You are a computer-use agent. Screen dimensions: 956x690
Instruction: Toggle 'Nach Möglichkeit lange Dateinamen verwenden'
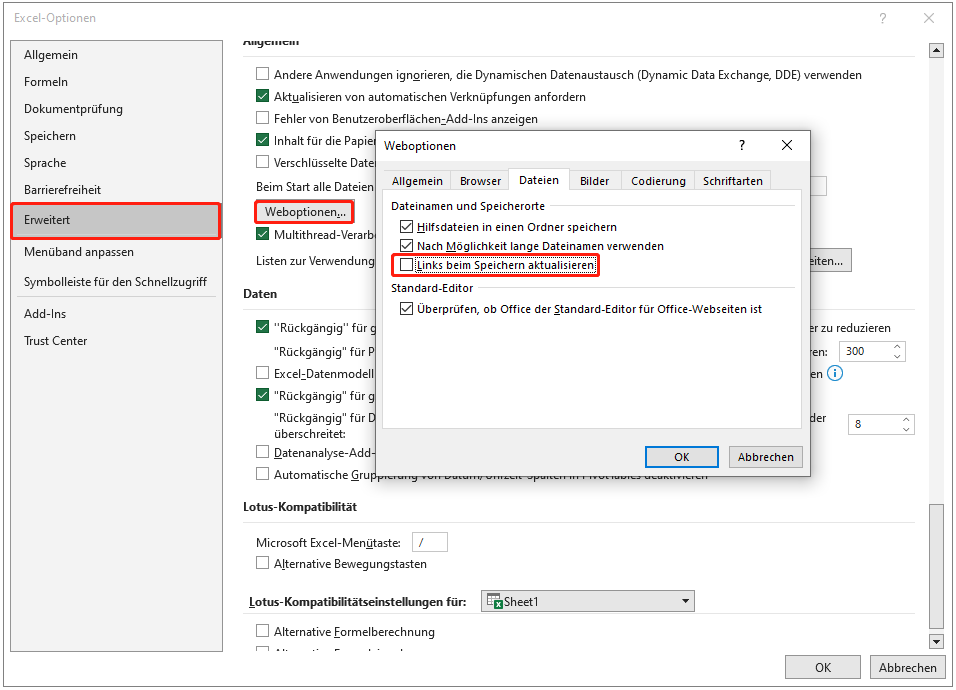(406, 246)
